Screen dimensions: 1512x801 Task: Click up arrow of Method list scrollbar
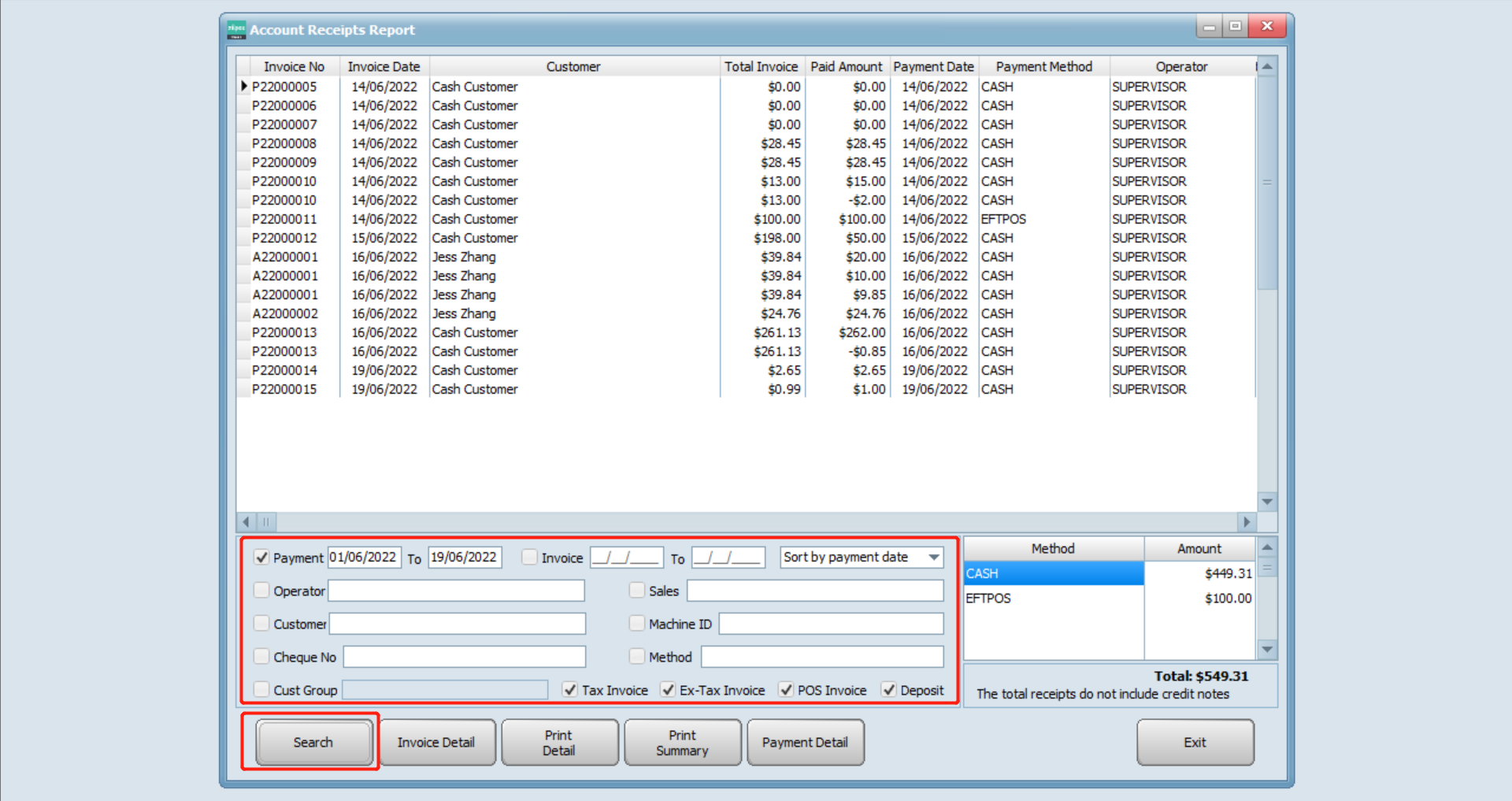point(1267,547)
